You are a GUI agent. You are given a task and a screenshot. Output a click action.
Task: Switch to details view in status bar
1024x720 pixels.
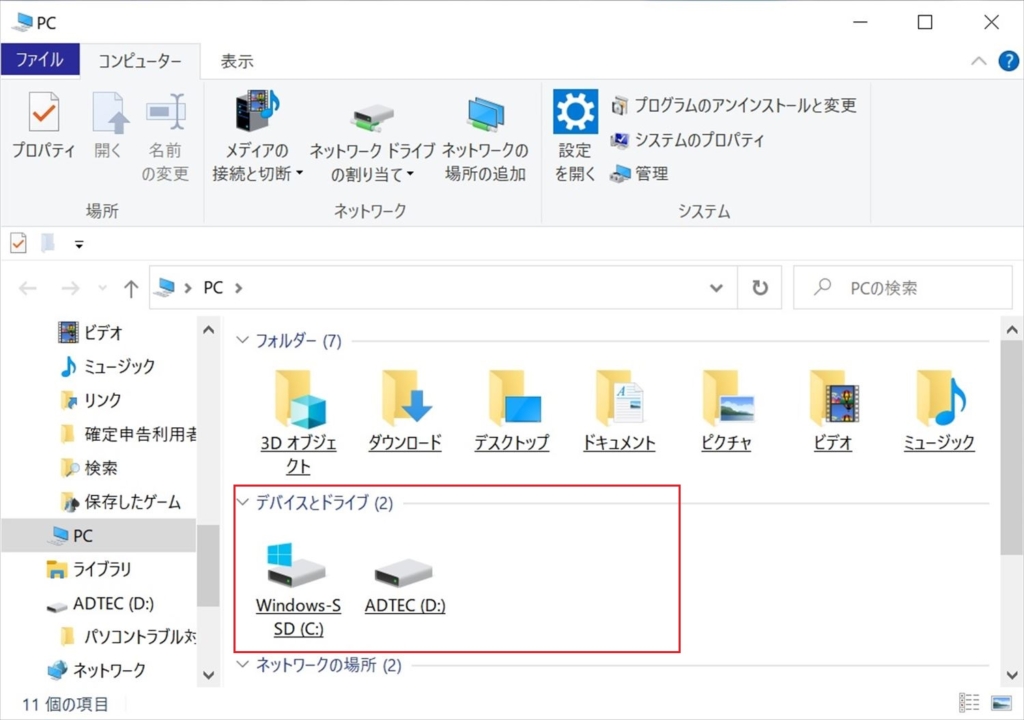tap(969, 703)
